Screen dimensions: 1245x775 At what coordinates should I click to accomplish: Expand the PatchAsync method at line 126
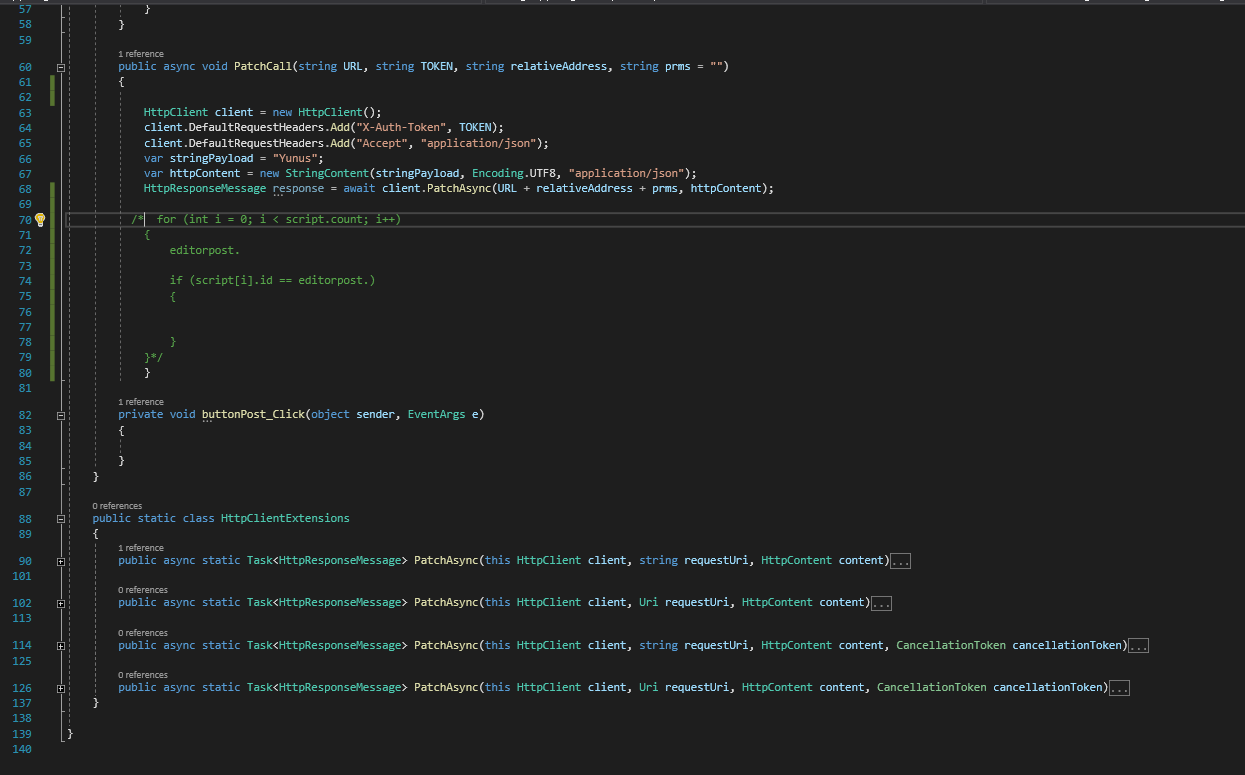click(x=61, y=688)
